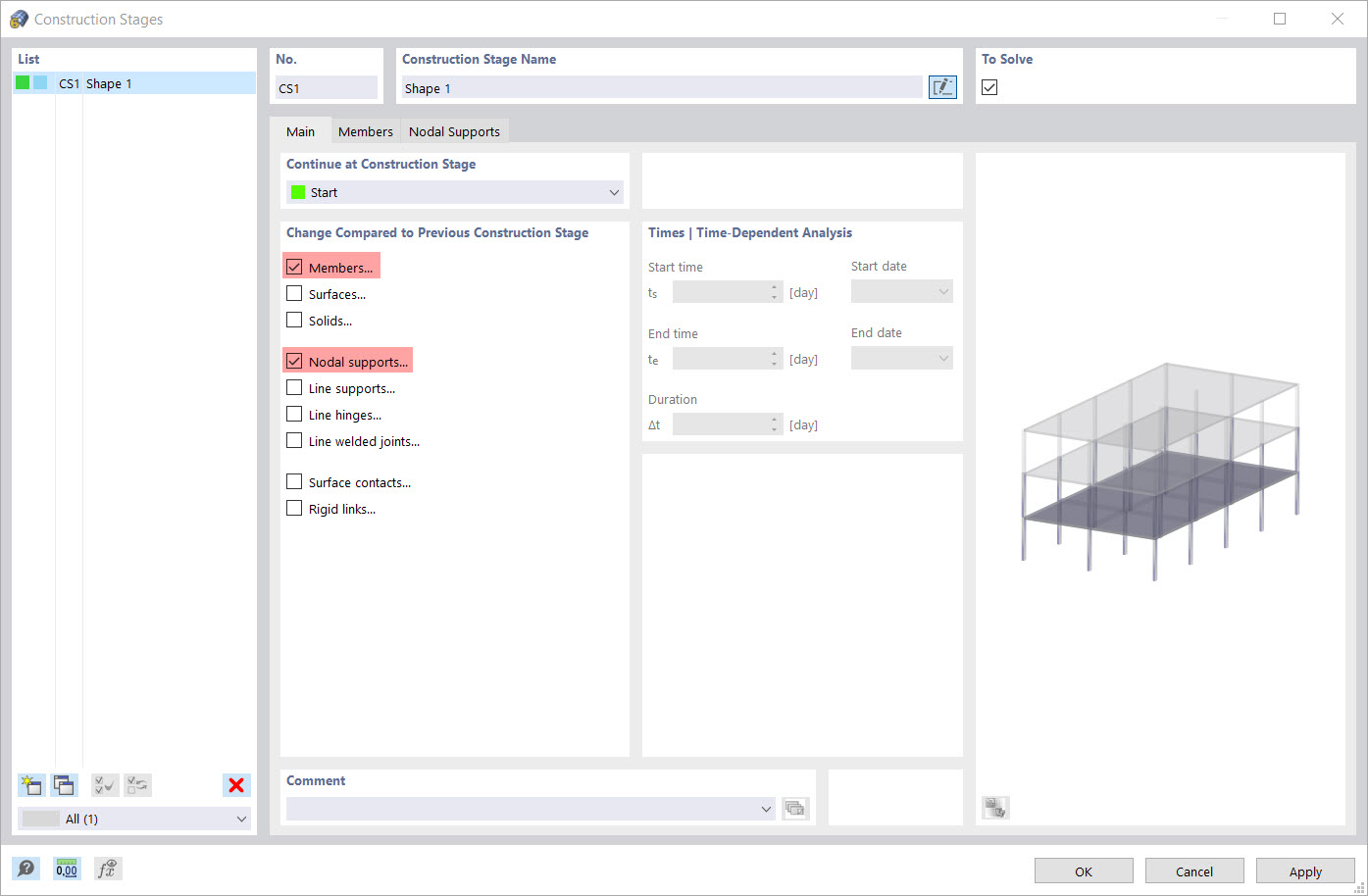
Task: Create a new construction stage
Action: (x=30, y=784)
